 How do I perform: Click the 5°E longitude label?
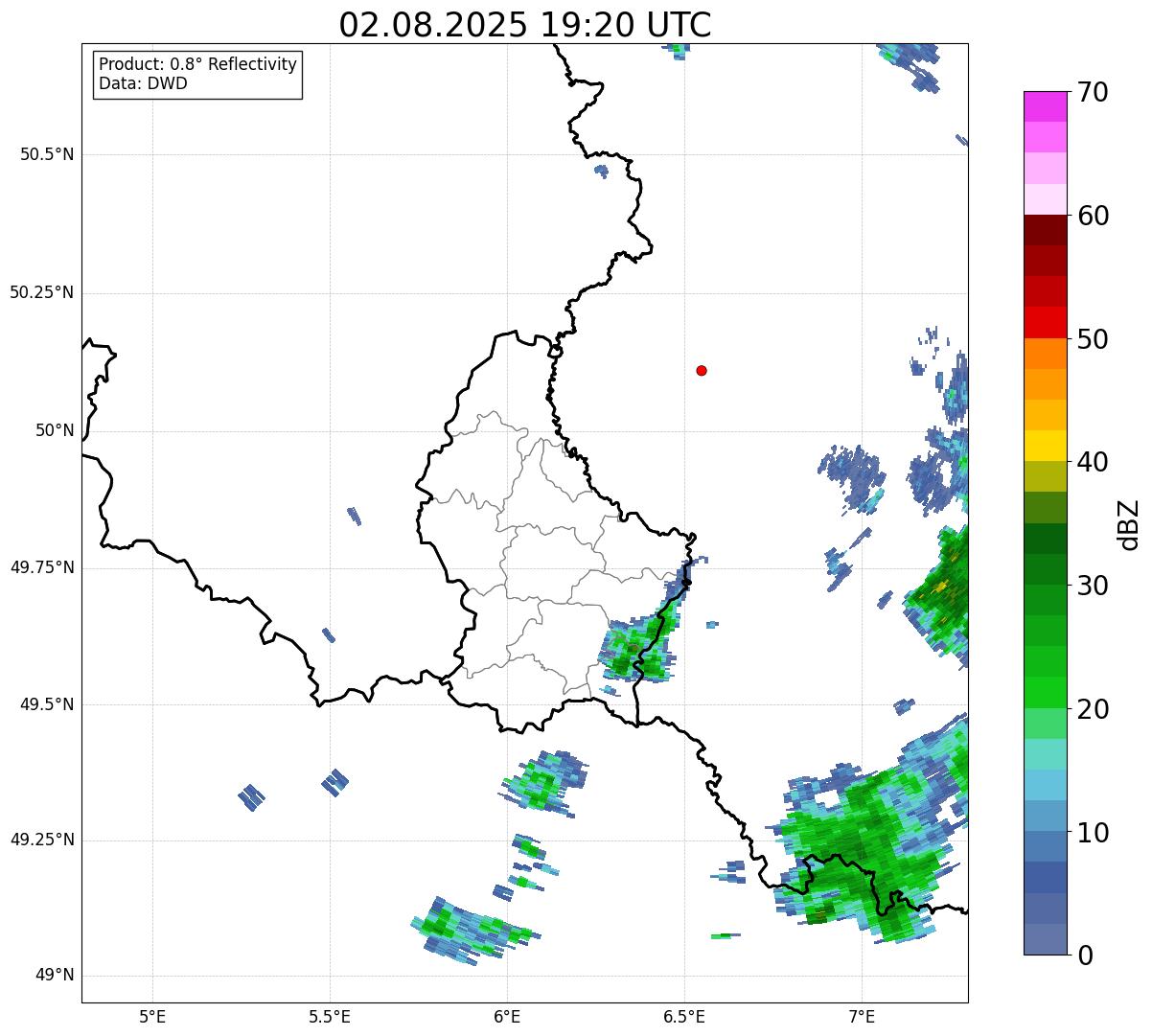point(152,1016)
